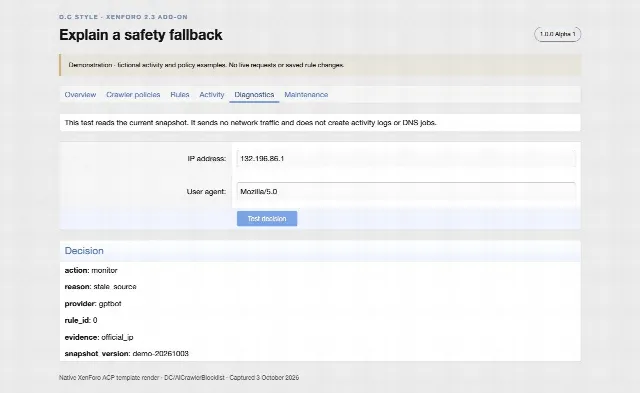The image size is (640, 393).
Task: Click the User agent label
Action: tap(206, 192)
